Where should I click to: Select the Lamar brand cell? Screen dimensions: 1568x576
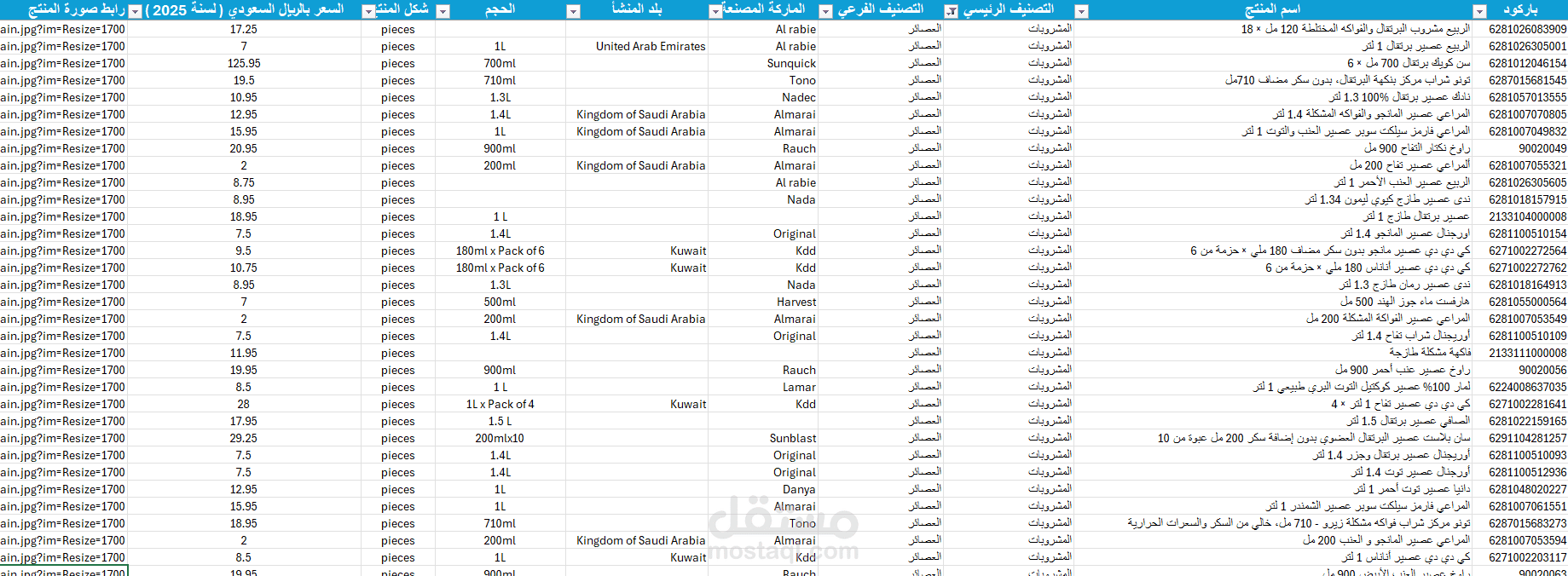pos(763,387)
